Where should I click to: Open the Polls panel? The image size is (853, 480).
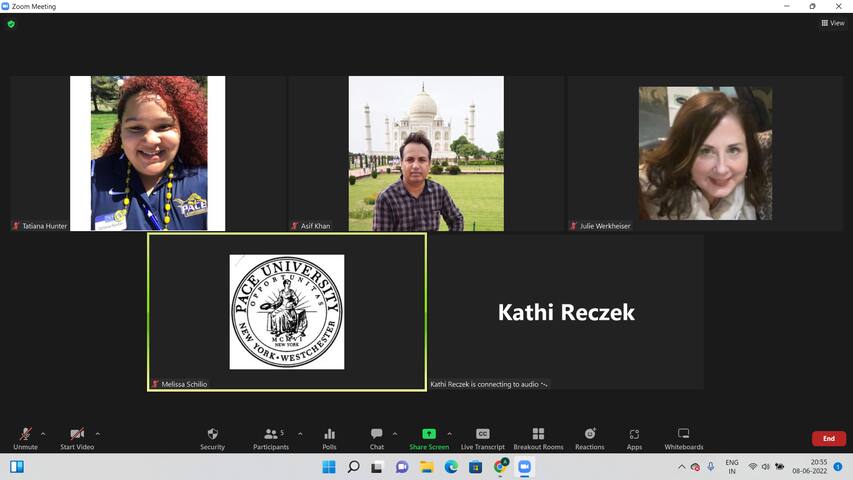[x=329, y=438]
